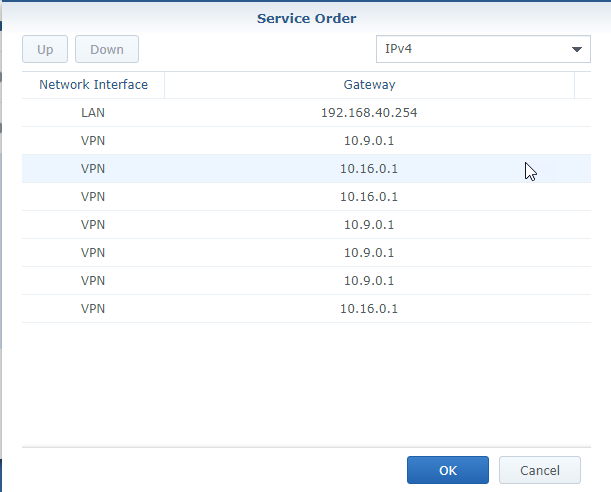The height and width of the screenshot is (492, 611).
Task: Click the Up button
Action: [x=45, y=49]
